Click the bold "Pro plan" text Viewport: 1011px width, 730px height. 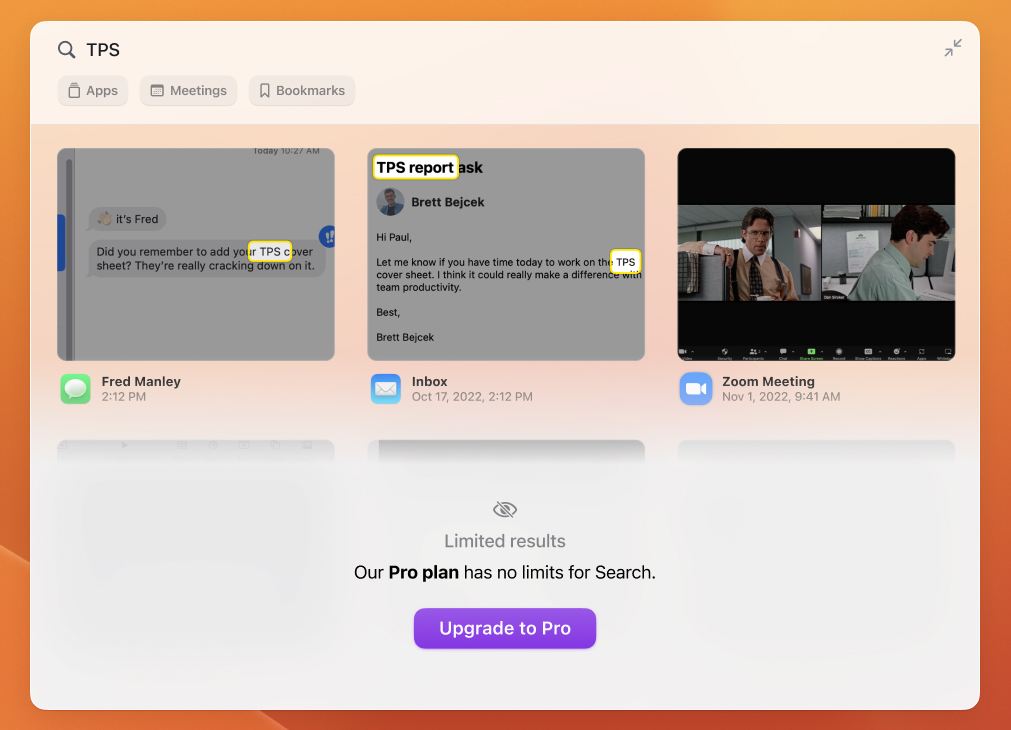pos(423,573)
